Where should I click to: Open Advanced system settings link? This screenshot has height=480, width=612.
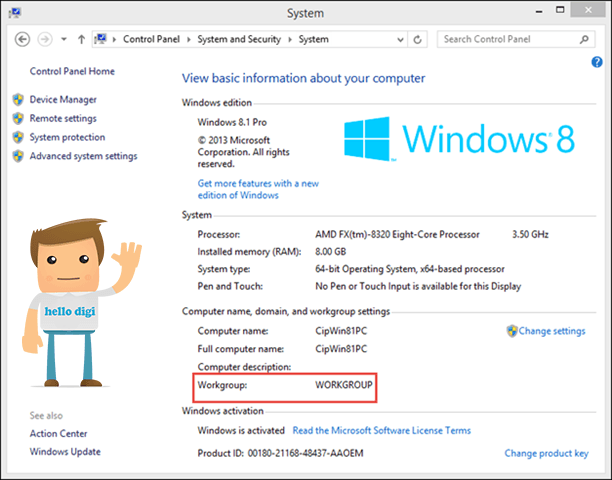pos(84,156)
